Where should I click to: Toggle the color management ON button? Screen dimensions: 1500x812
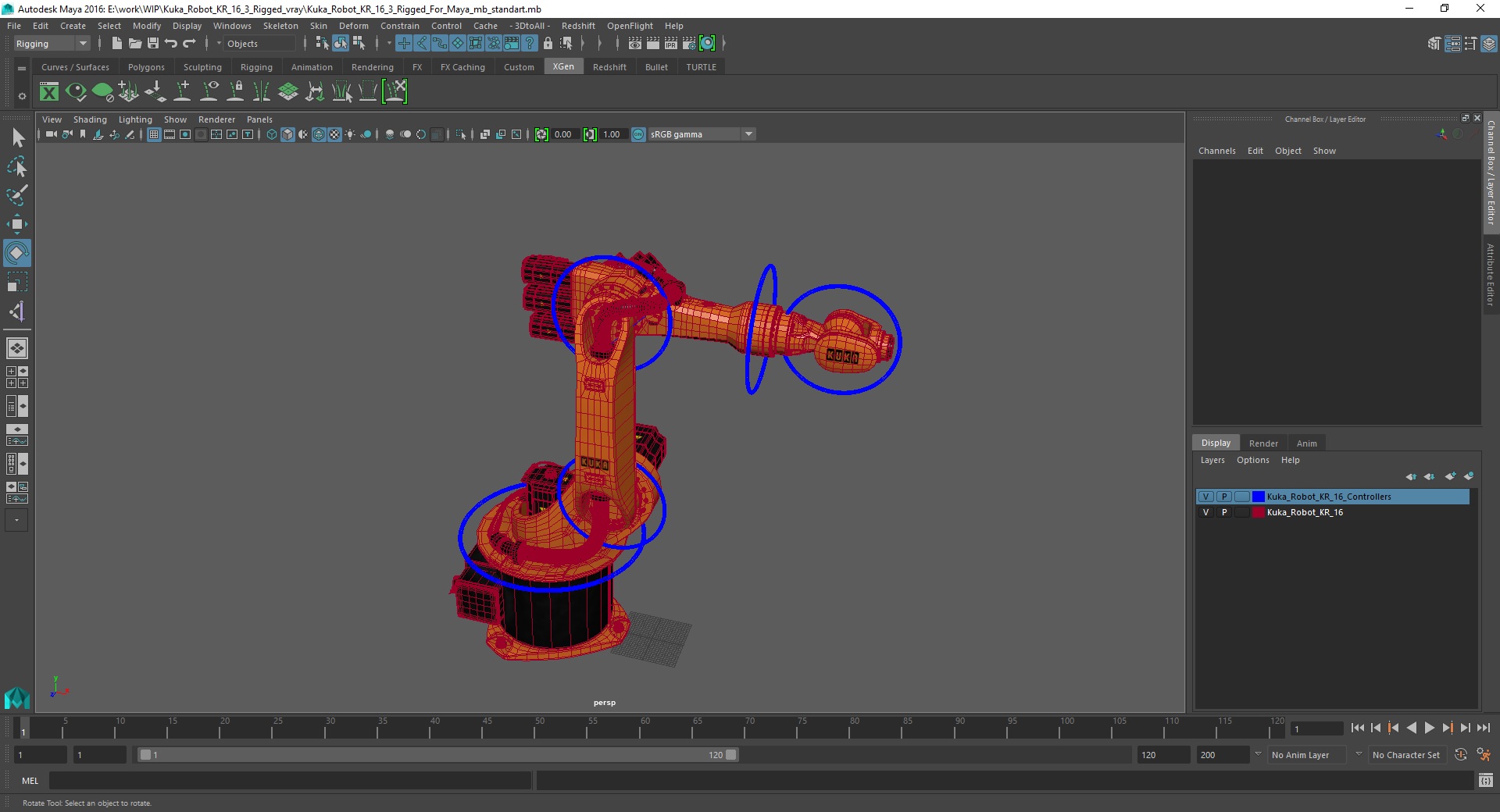[x=638, y=134]
